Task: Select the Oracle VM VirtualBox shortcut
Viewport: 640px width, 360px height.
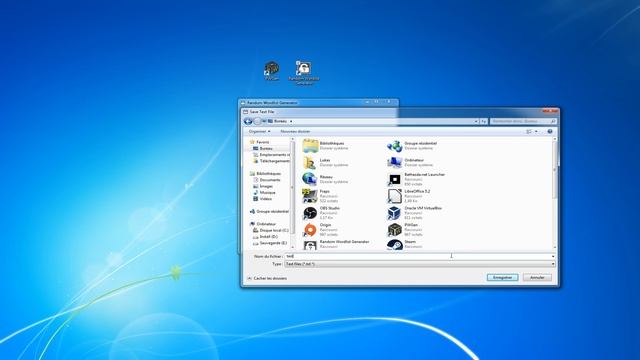Action: pos(415,213)
